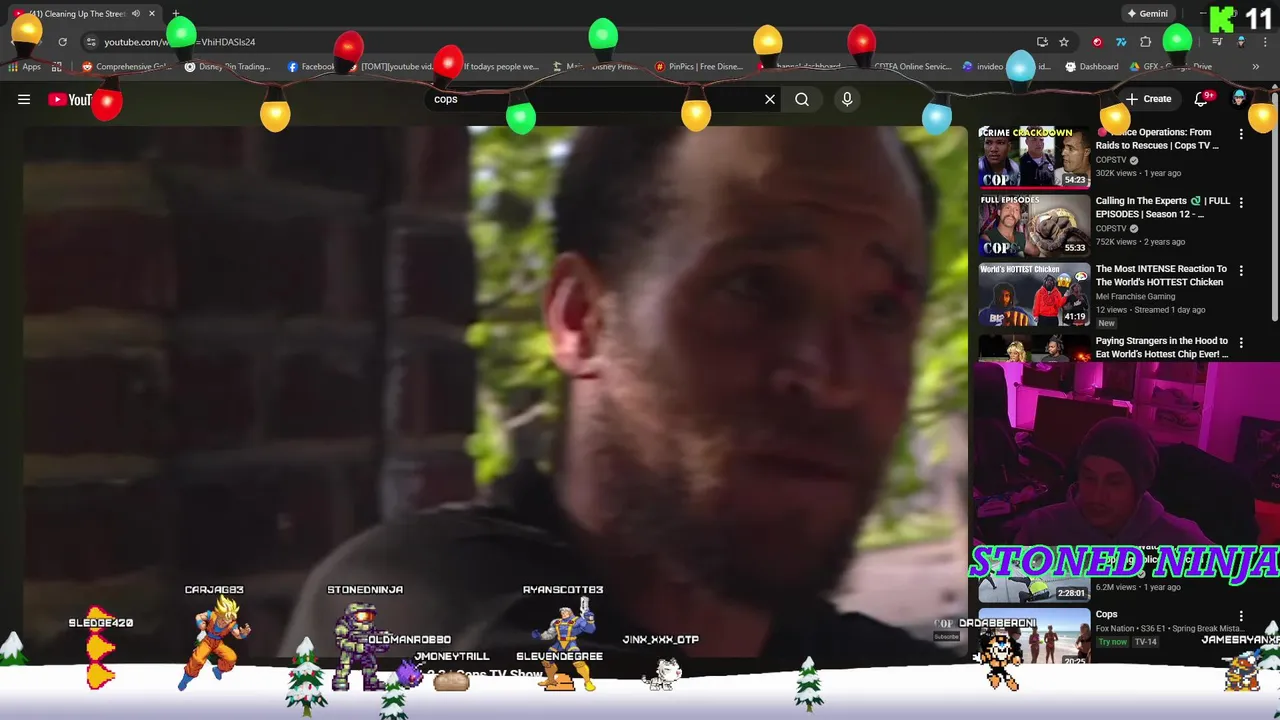Open the Disney Pin Trading bookmark
Image resolution: width=1280 pixels, height=720 pixels.
coord(228,67)
